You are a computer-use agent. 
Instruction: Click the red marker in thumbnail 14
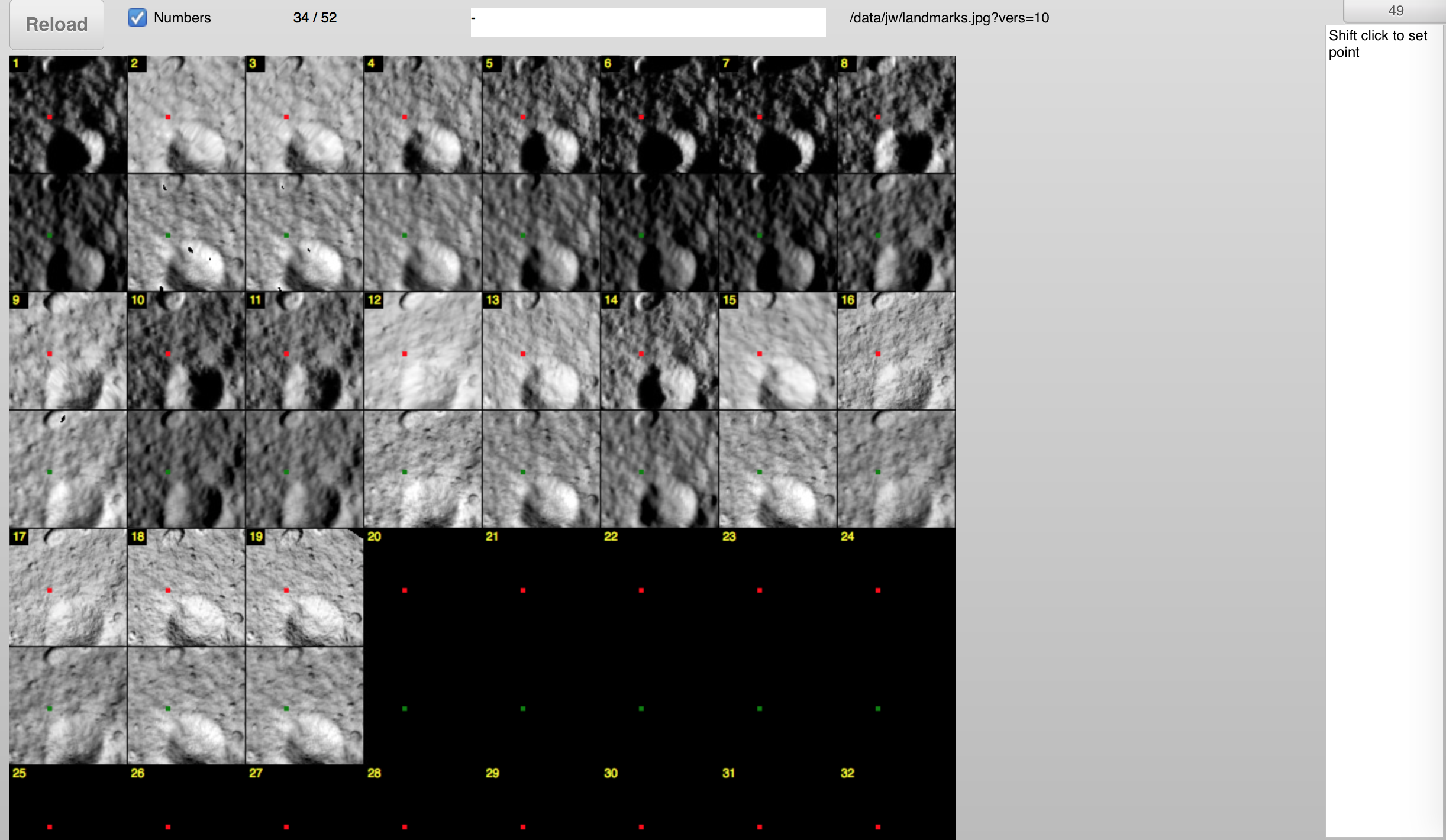point(641,354)
